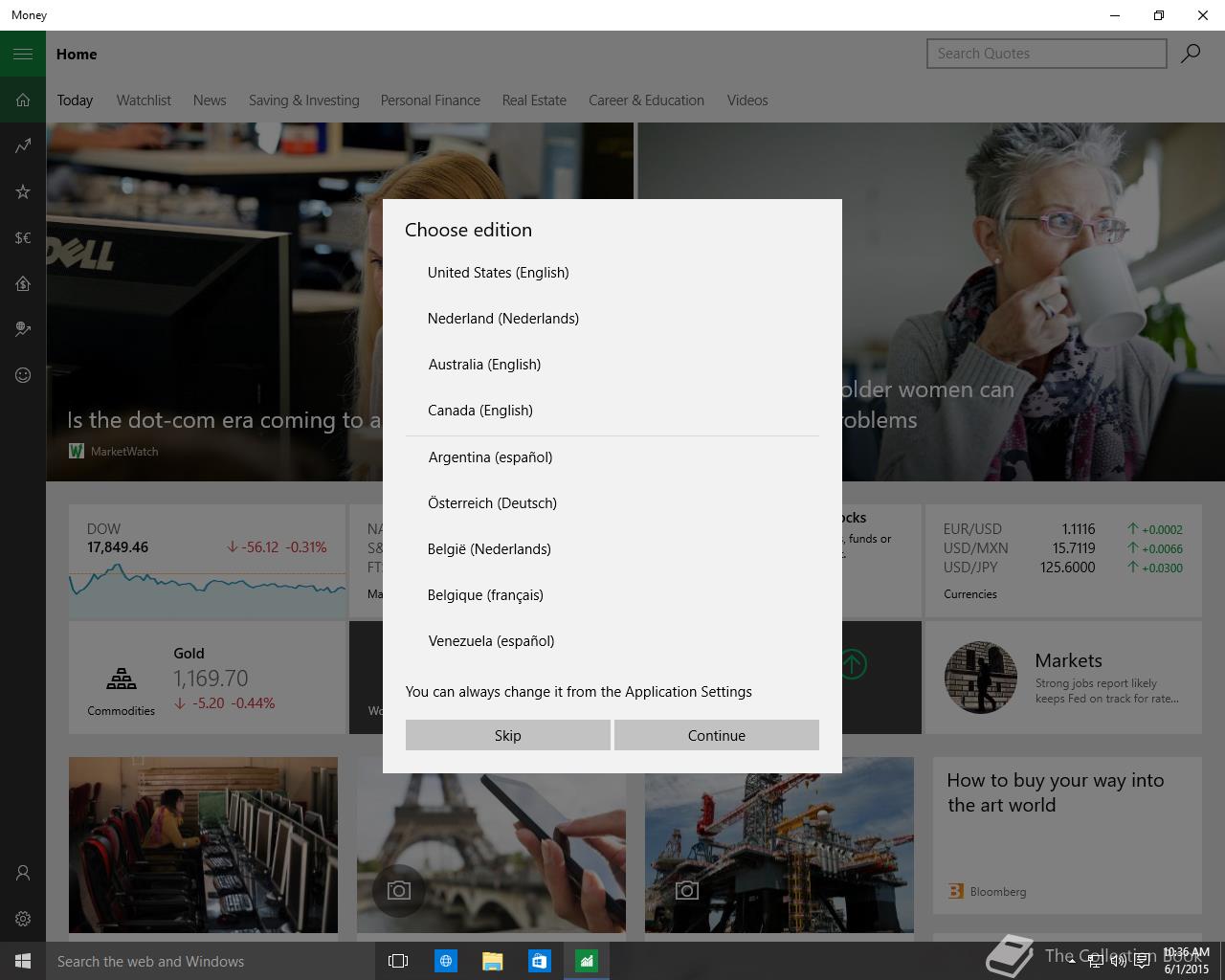Viewport: 1225px width, 980px height.
Task: Open the Gold commodities tile
Action: pos(207,678)
